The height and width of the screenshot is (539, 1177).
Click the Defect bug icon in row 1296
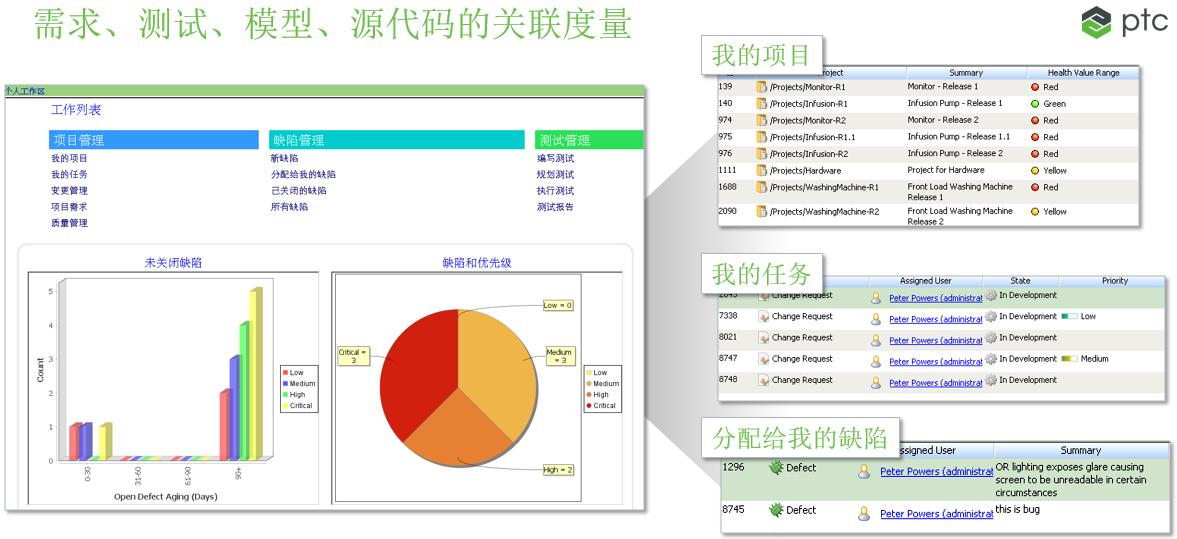(775, 468)
